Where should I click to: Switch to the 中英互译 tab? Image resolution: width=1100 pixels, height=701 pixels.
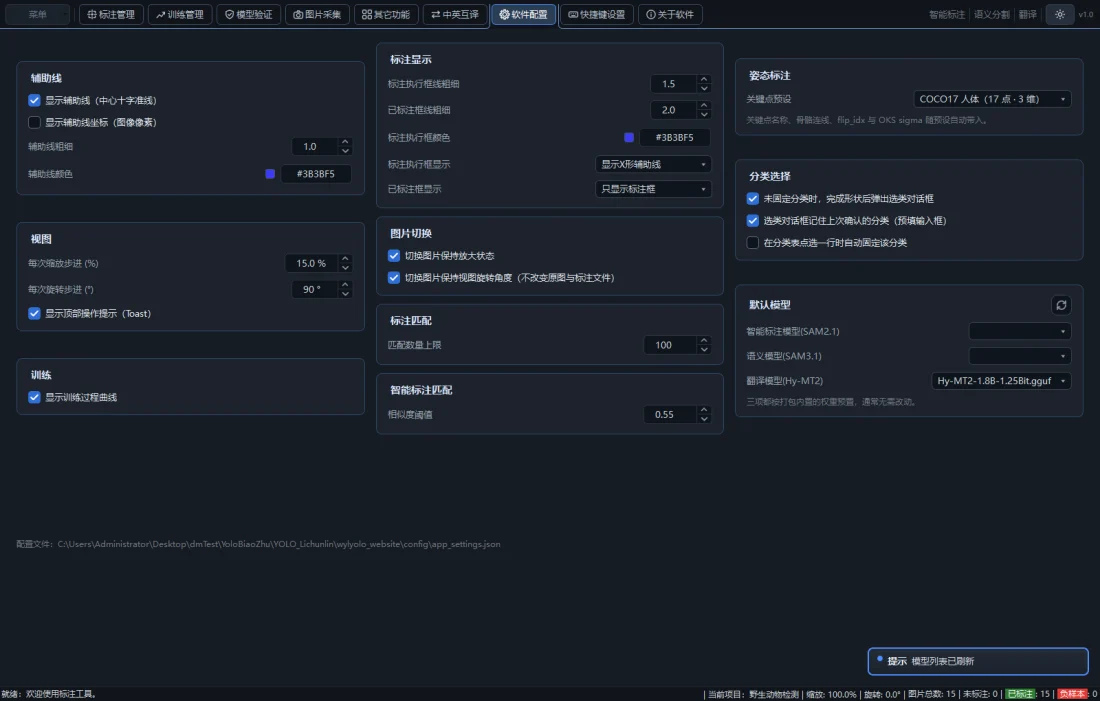[x=455, y=14]
